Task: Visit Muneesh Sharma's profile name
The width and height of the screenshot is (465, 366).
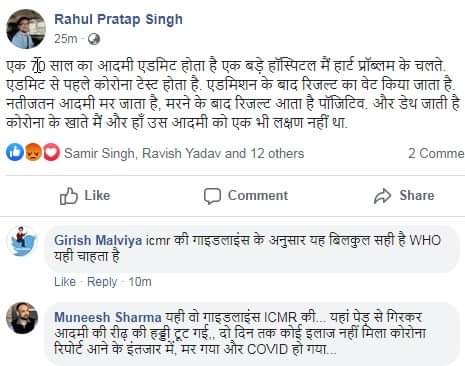Action: [x=108, y=317]
